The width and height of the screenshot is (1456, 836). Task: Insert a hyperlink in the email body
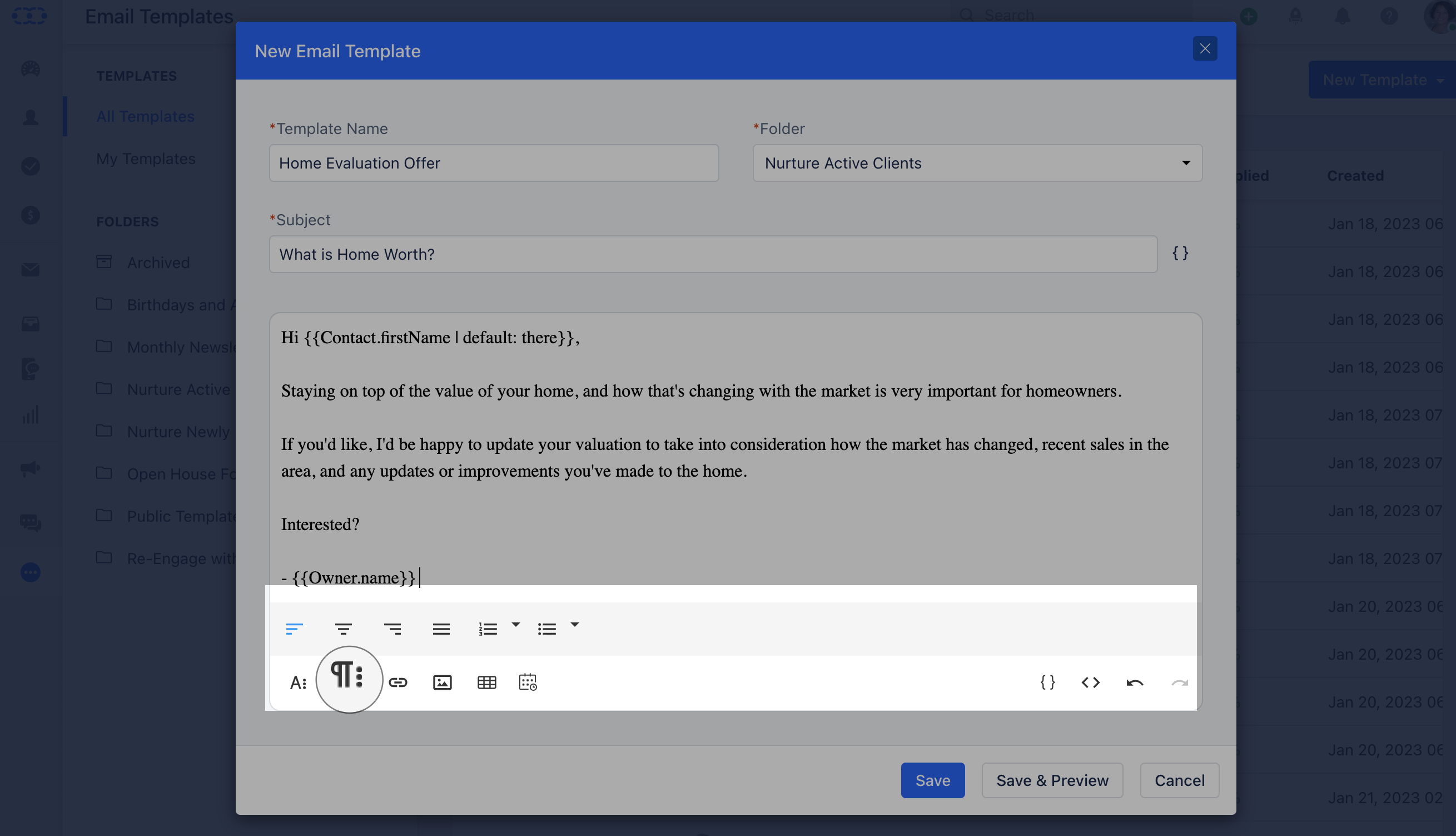click(x=397, y=682)
